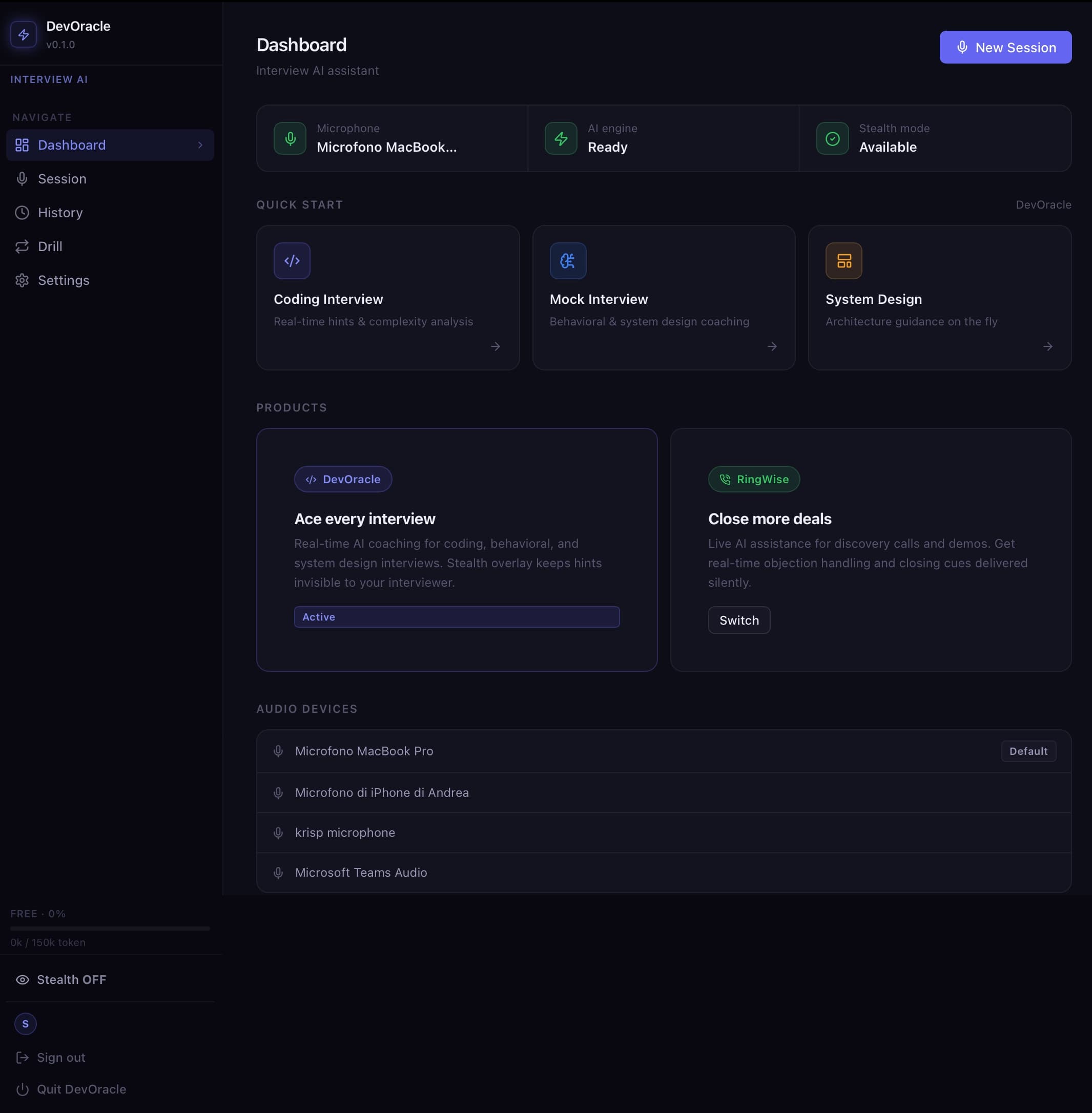Image resolution: width=1092 pixels, height=1113 pixels.
Task: Open Settings using the gear icon
Action: click(x=22, y=280)
